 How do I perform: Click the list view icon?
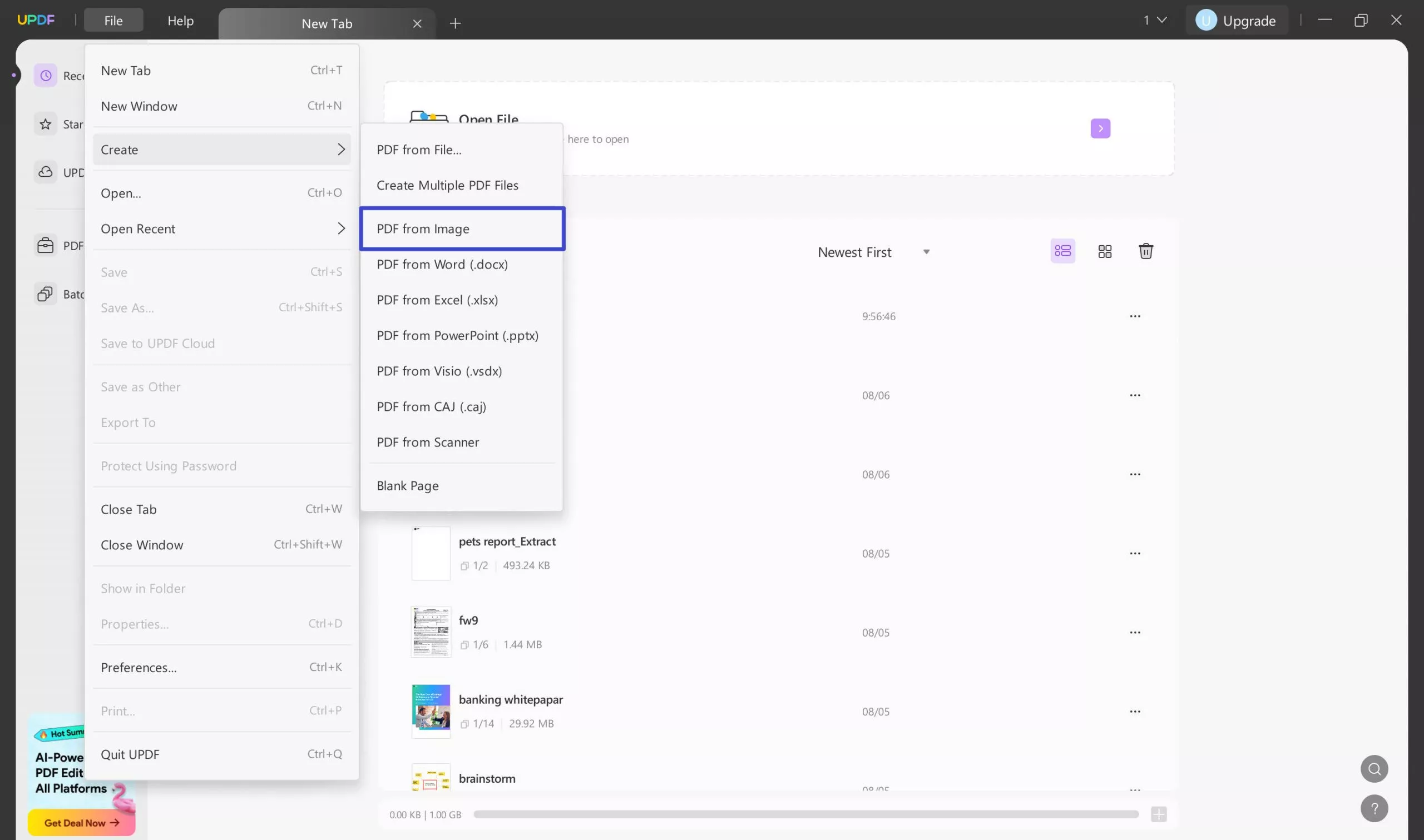1062,251
